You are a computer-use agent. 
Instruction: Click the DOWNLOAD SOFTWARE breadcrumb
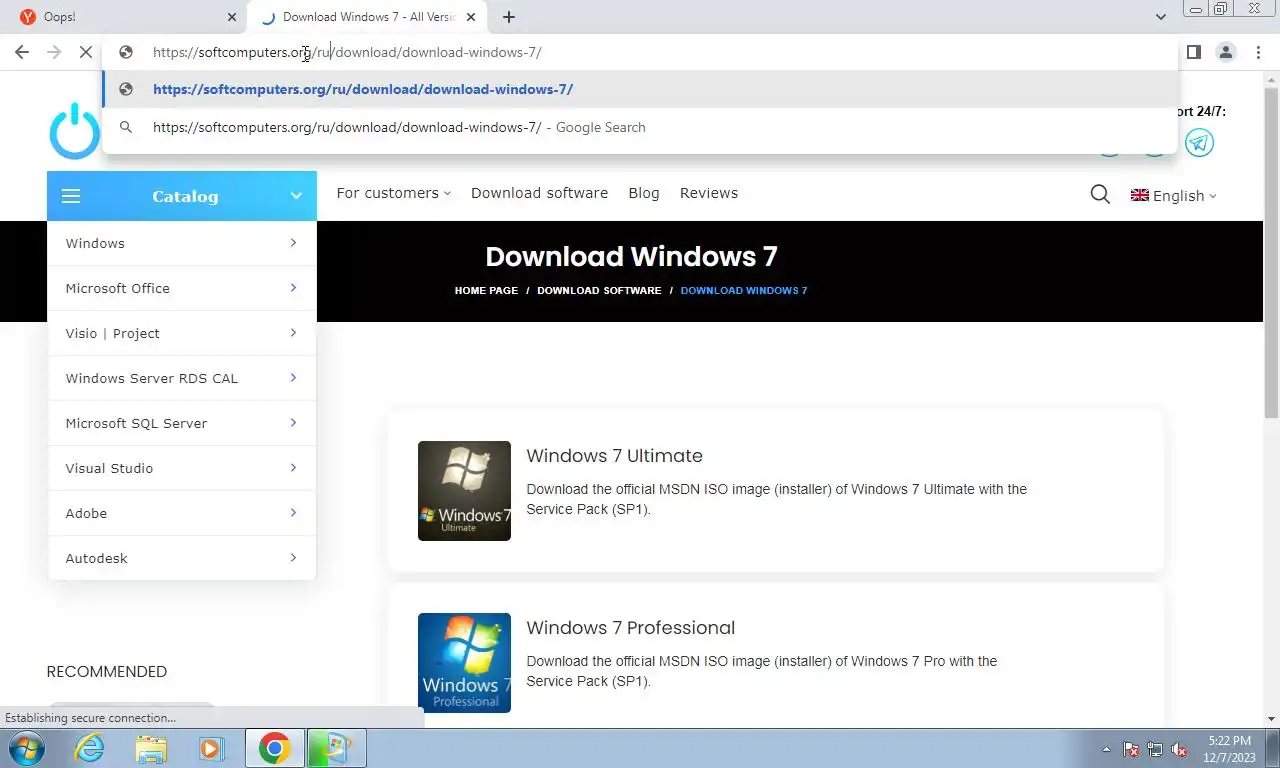coord(599,290)
